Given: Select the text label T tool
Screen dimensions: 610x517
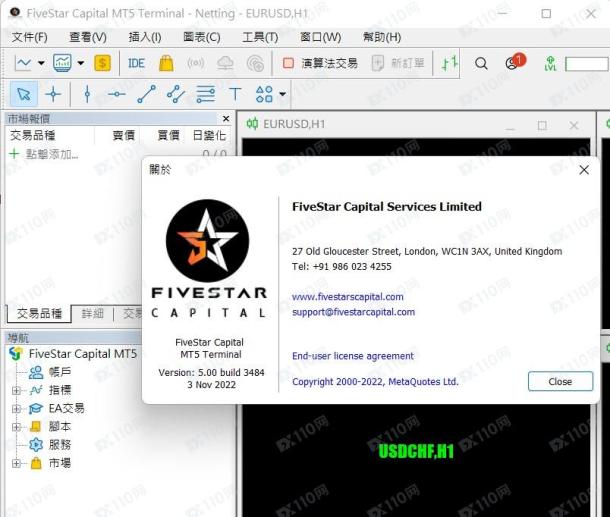Looking at the screenshot, I should pos(235,94).
